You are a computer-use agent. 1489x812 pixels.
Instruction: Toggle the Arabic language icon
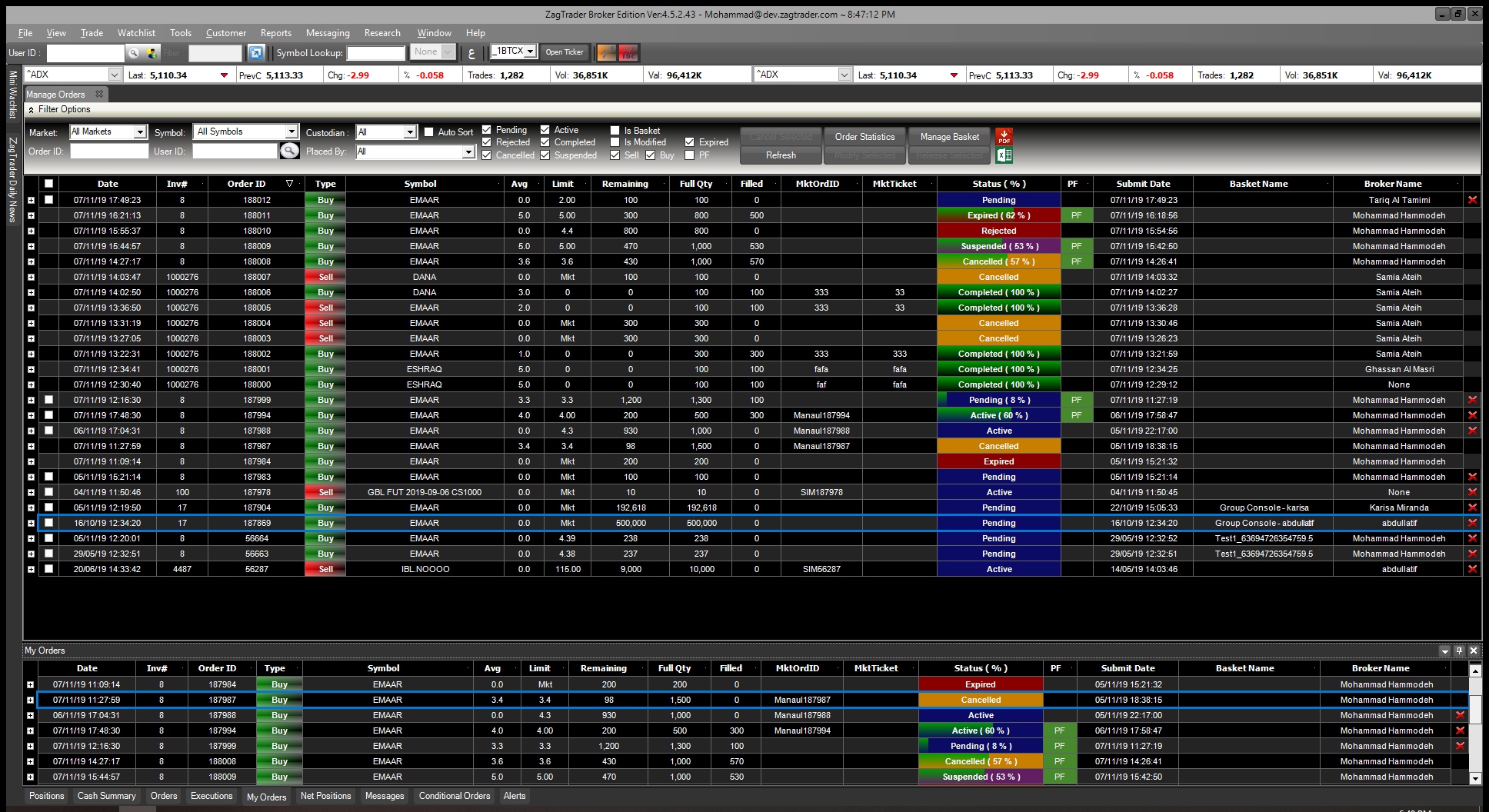point(472,53)
